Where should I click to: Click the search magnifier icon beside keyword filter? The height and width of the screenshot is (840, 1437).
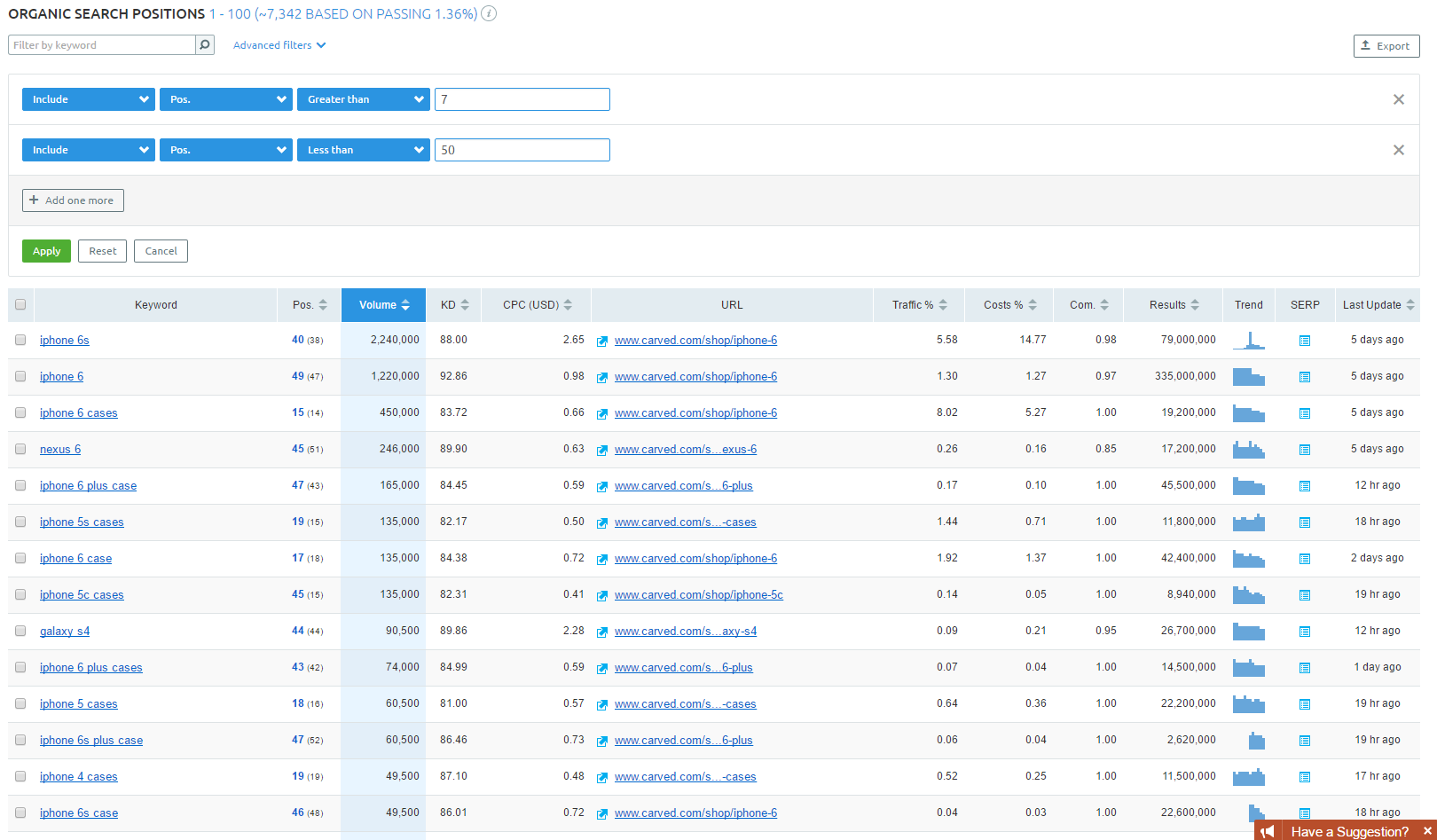point(205,45)
